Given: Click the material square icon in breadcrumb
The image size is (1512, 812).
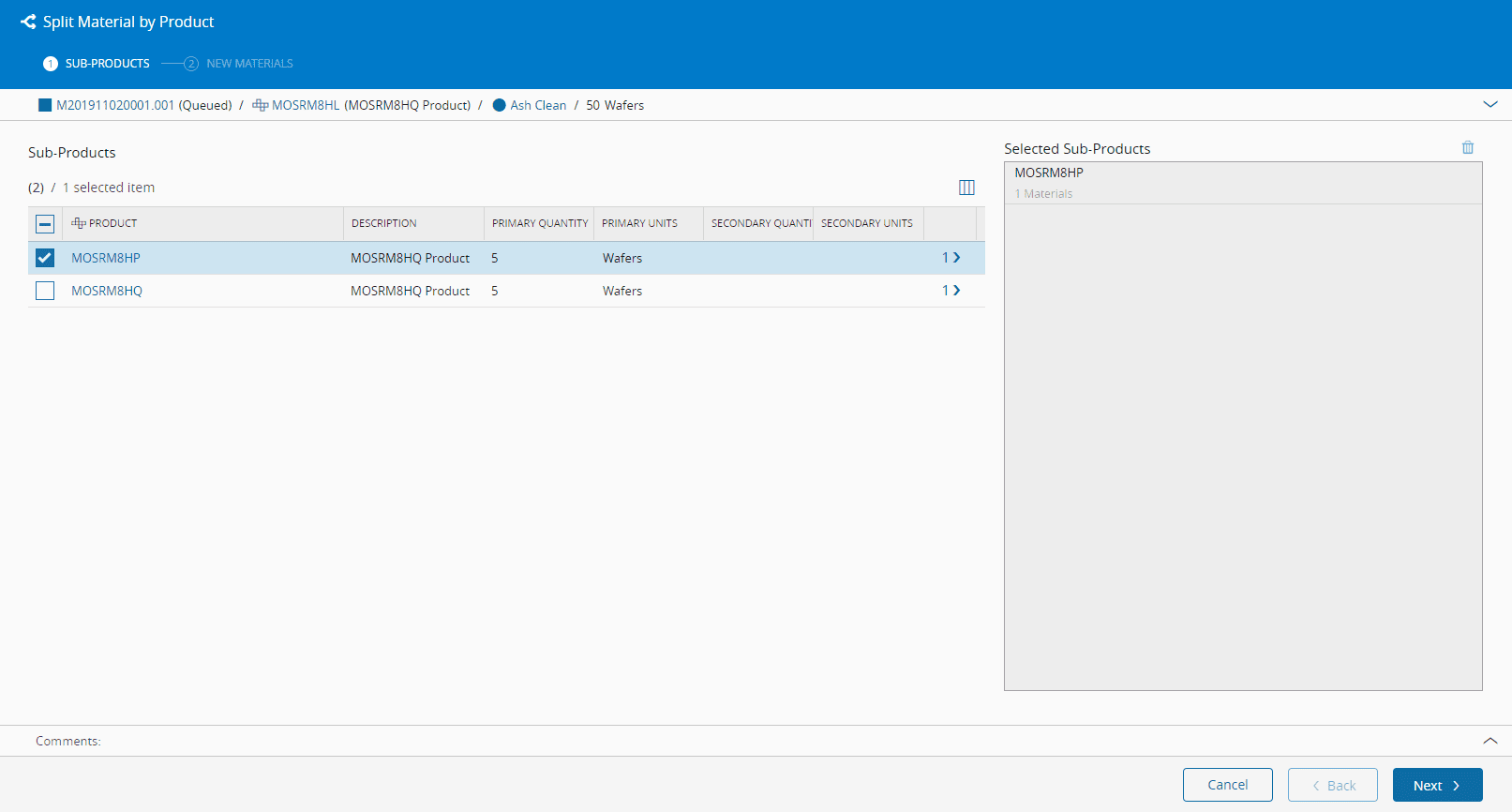Looking at the screenshot, I should tap(44, 105).
